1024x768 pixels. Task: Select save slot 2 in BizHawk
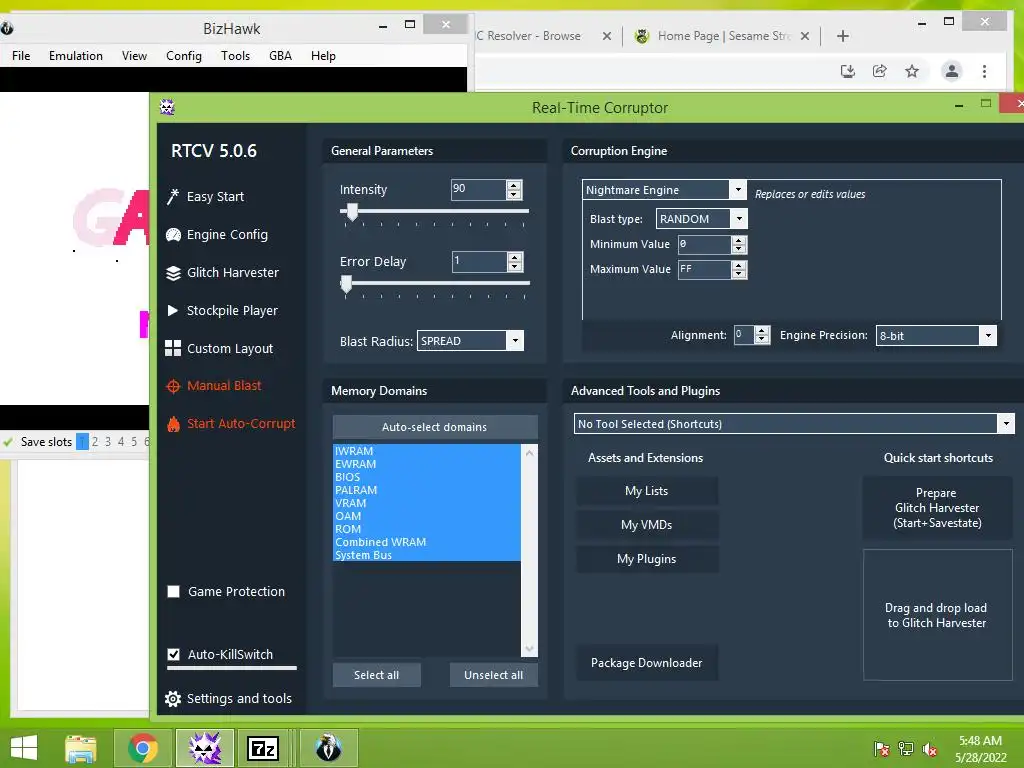pos(95,441)
